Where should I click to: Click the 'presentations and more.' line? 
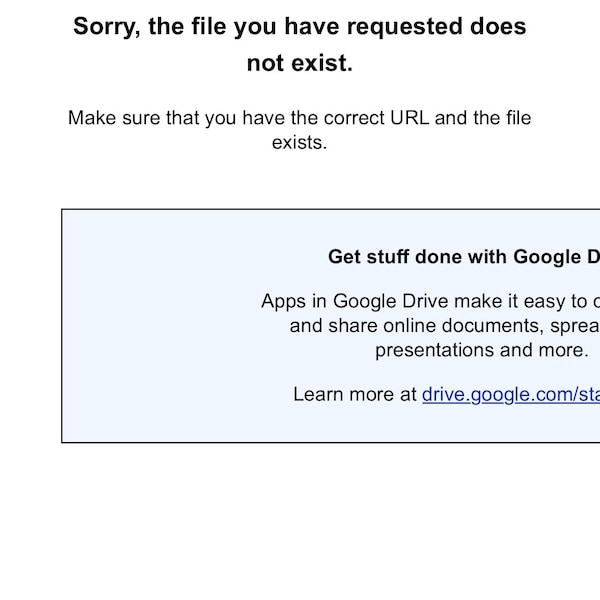tap(482, 350)
